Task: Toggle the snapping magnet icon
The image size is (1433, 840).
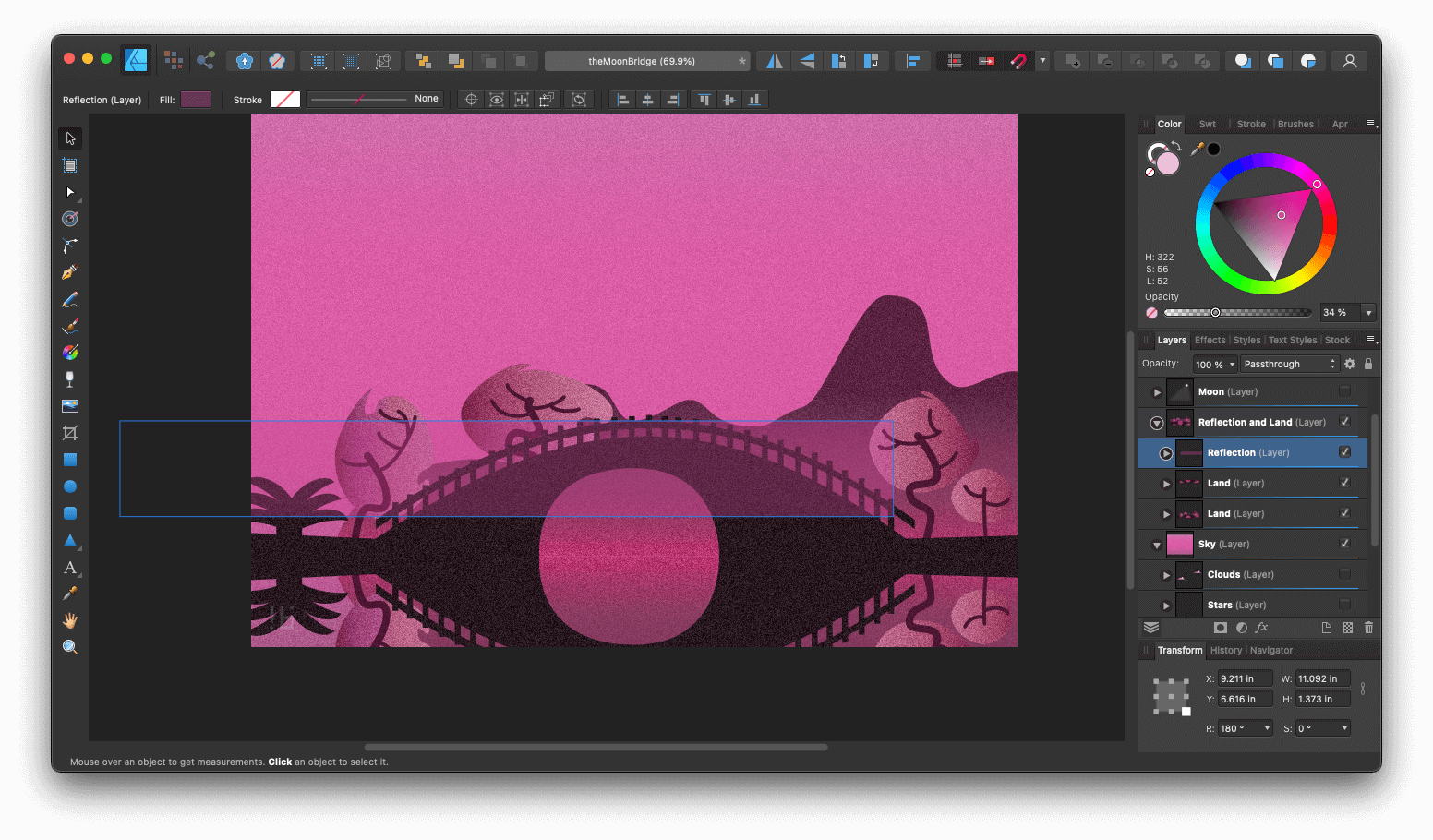Action: click(x=1018, y=60)
